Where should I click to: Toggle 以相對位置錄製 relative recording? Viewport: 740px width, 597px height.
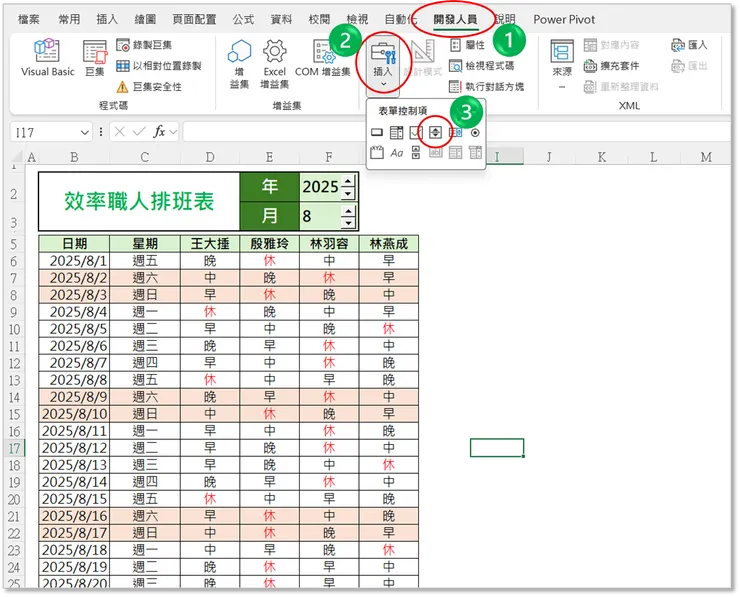point(159,66)
